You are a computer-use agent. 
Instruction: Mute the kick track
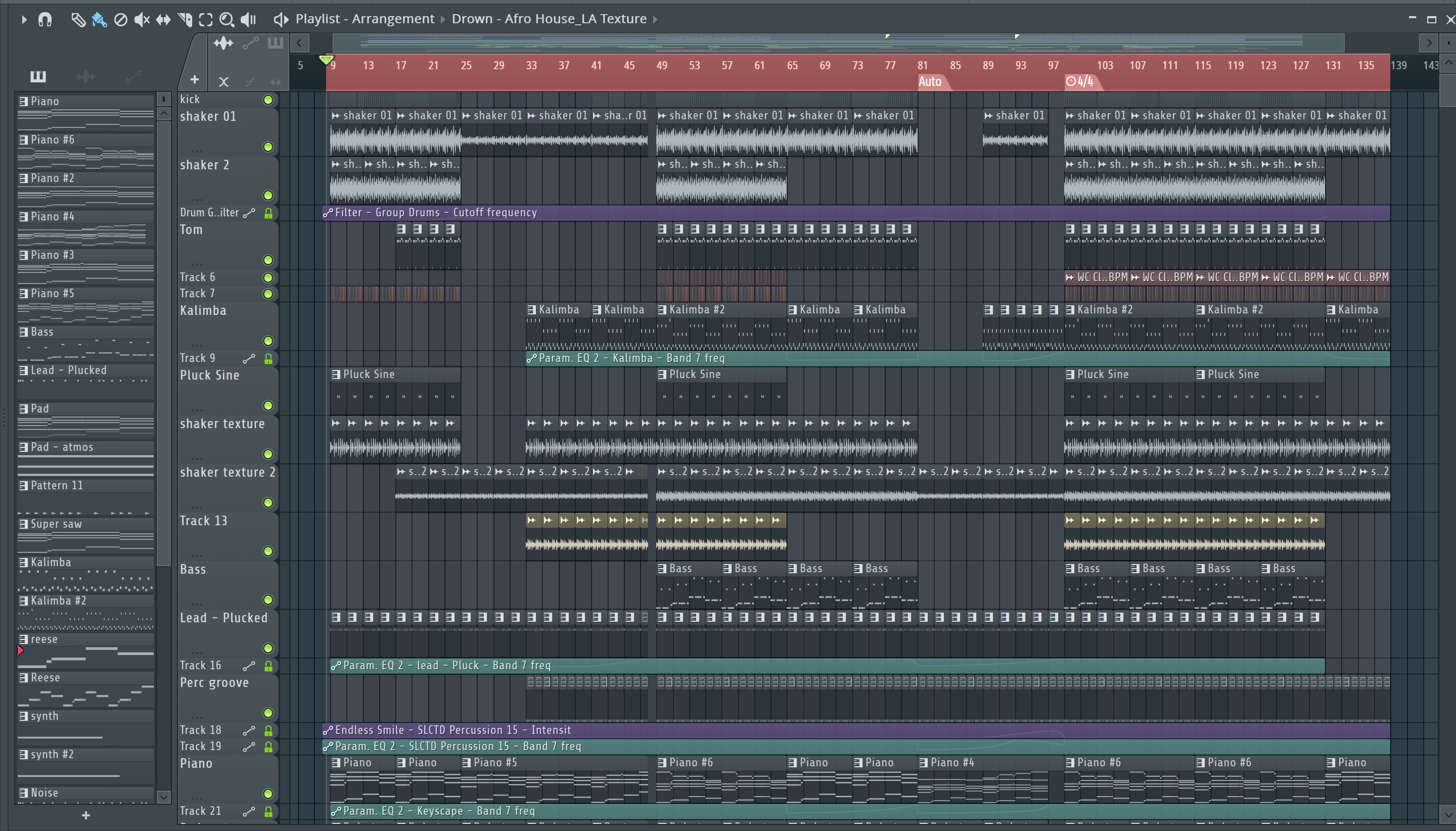268,100
